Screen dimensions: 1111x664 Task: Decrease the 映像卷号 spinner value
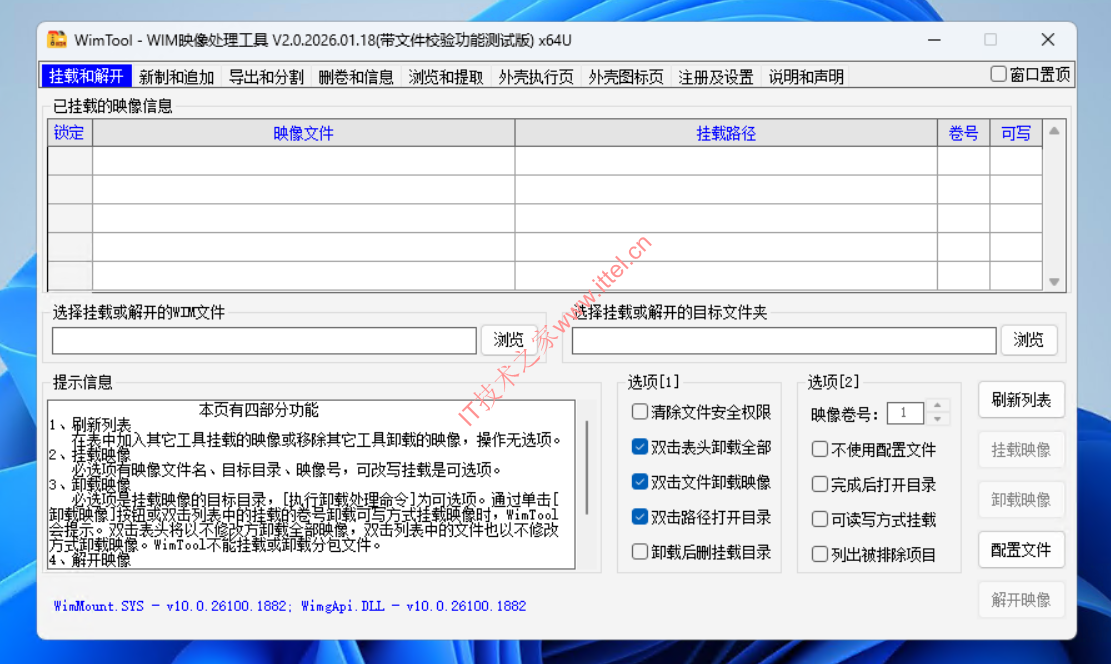(x=936, y=419)
